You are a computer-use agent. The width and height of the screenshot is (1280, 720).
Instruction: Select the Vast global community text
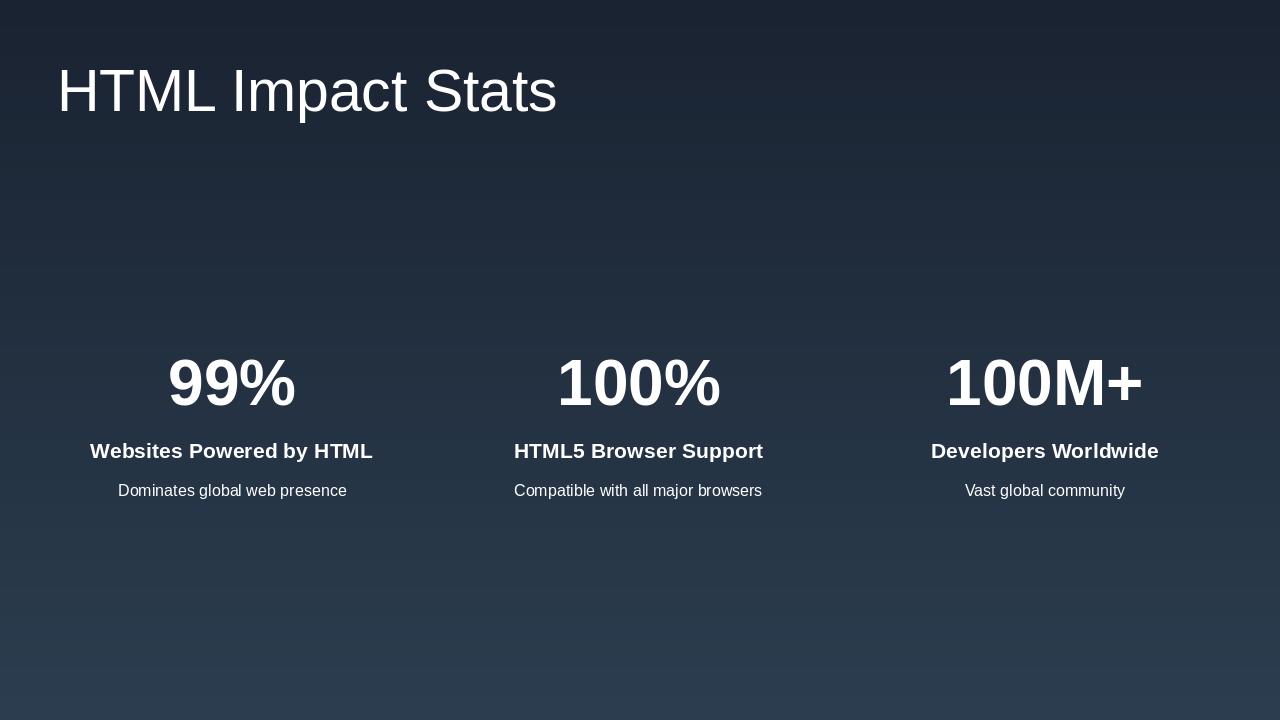[1044, 491]
